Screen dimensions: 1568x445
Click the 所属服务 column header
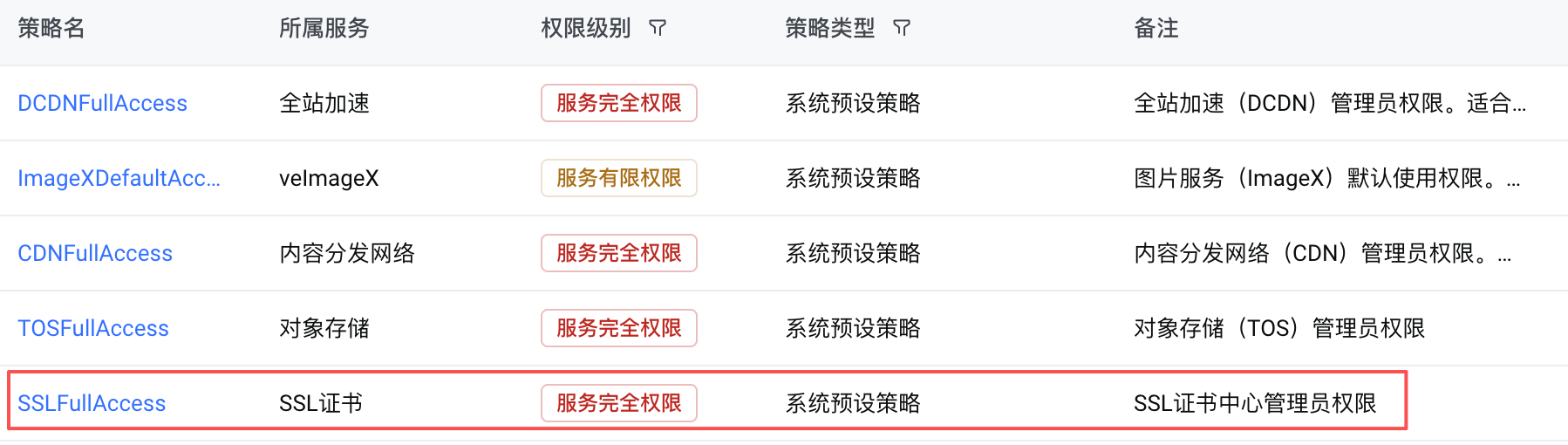(324, 29)
